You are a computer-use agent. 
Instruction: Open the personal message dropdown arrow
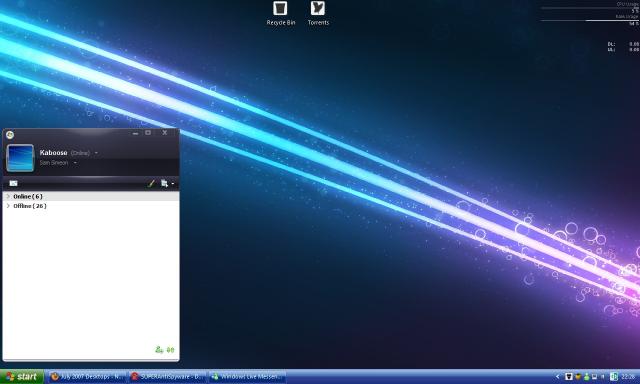[75, 163]
